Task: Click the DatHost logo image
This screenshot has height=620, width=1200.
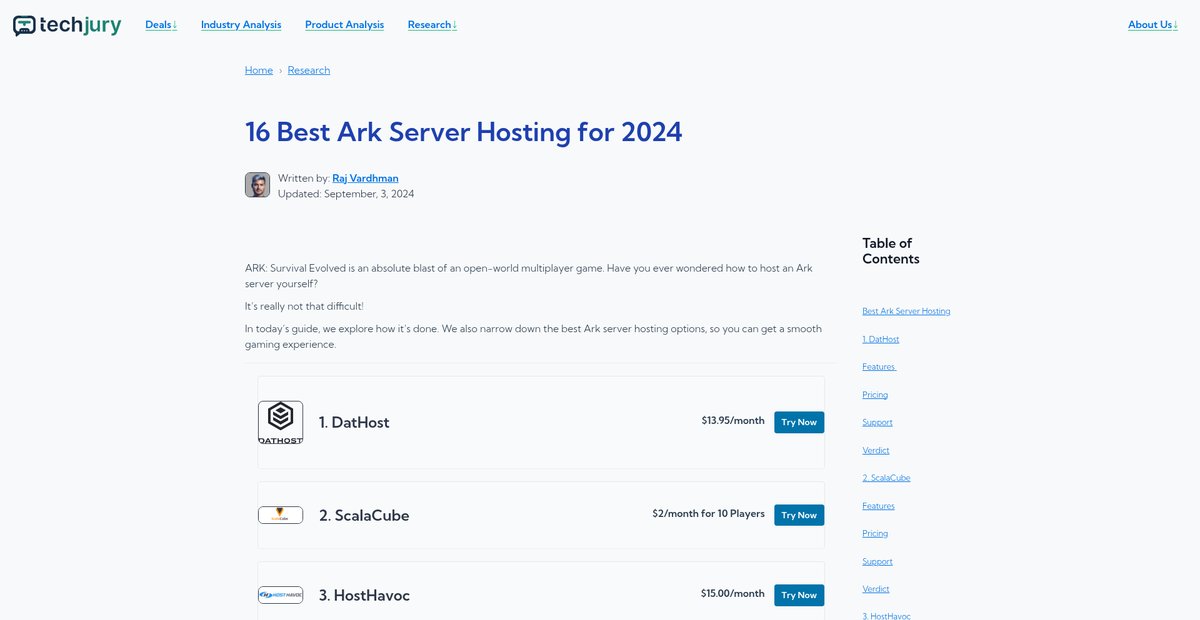Action: tap(280, 422)
